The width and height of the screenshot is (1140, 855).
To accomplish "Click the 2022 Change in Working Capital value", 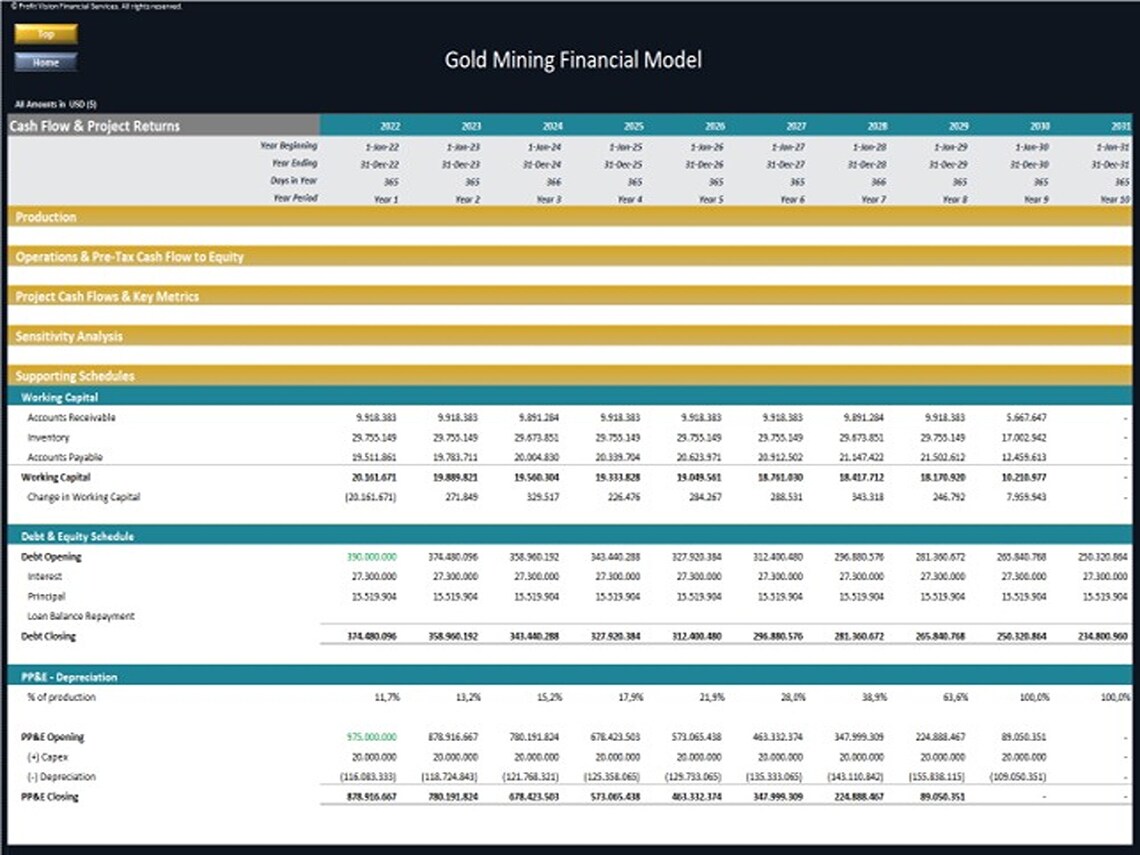I will tap(370, 497).
